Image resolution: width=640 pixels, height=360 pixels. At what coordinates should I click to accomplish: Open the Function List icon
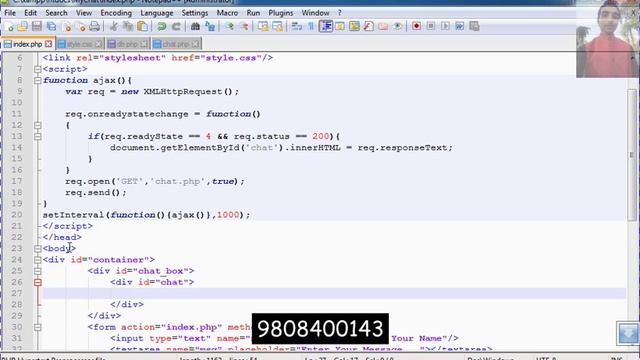click(369, 27)
